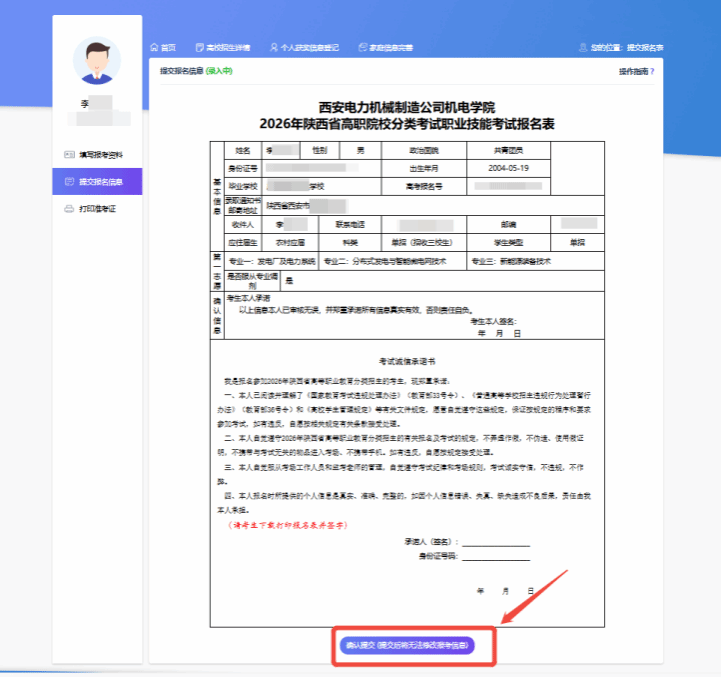
Task: Open 打印准考证 from the sidebar
Action: [97, 209]
